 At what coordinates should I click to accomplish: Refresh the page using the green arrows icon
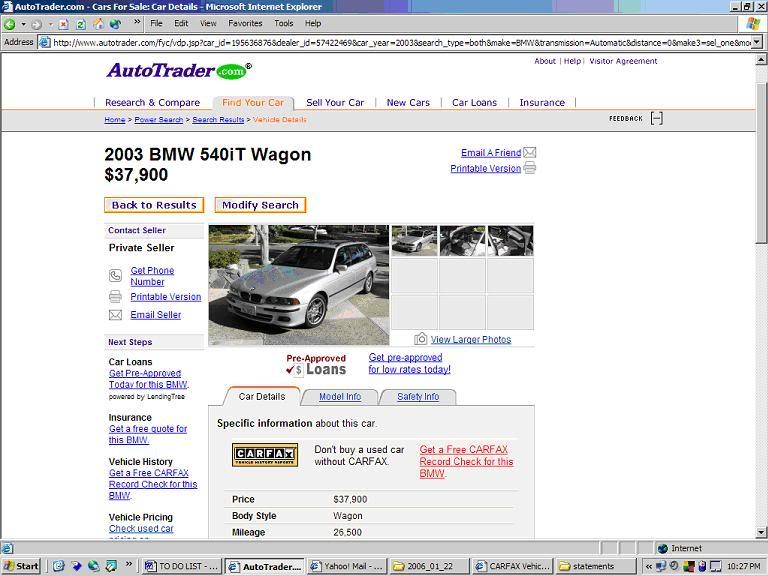81,24
